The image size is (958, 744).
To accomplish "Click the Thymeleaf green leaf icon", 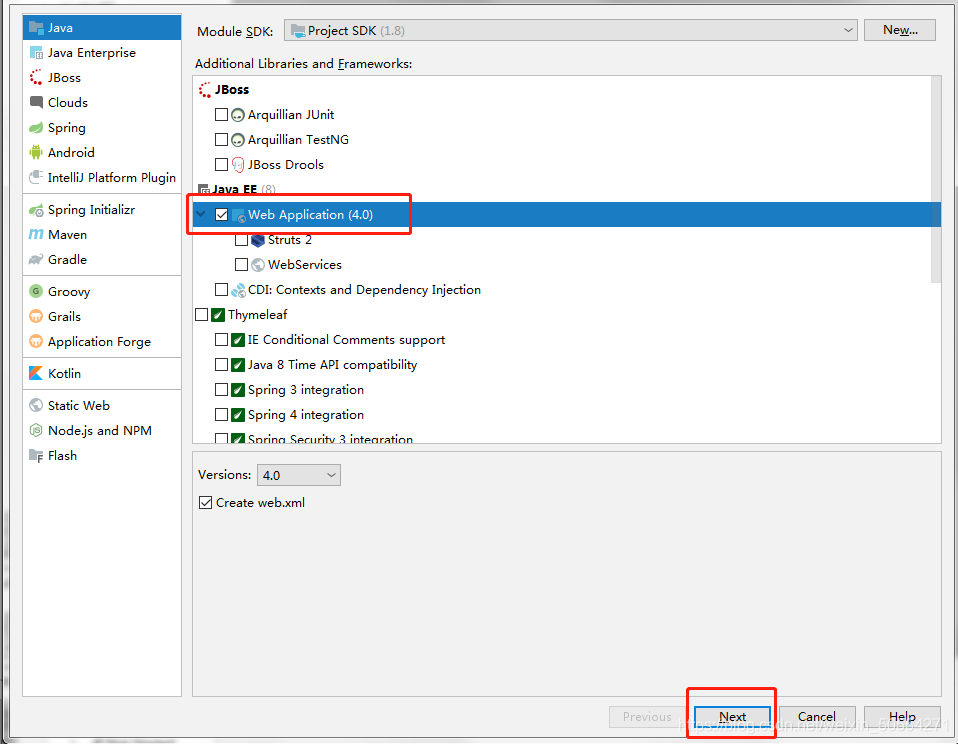I will coord(218,315).
